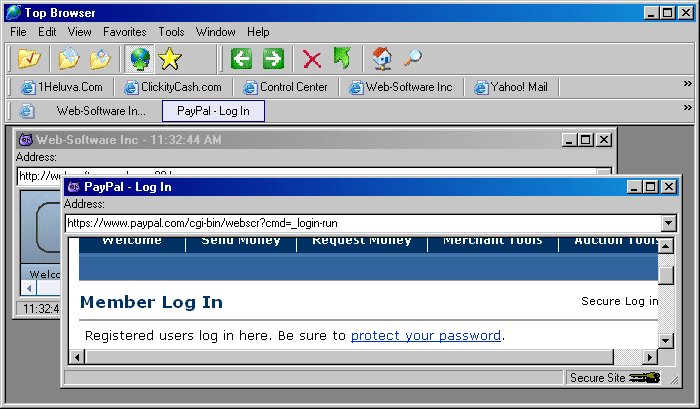Click the PayPal page scroll down arrow
The image size is (700, 409).
tap(665, 341)
